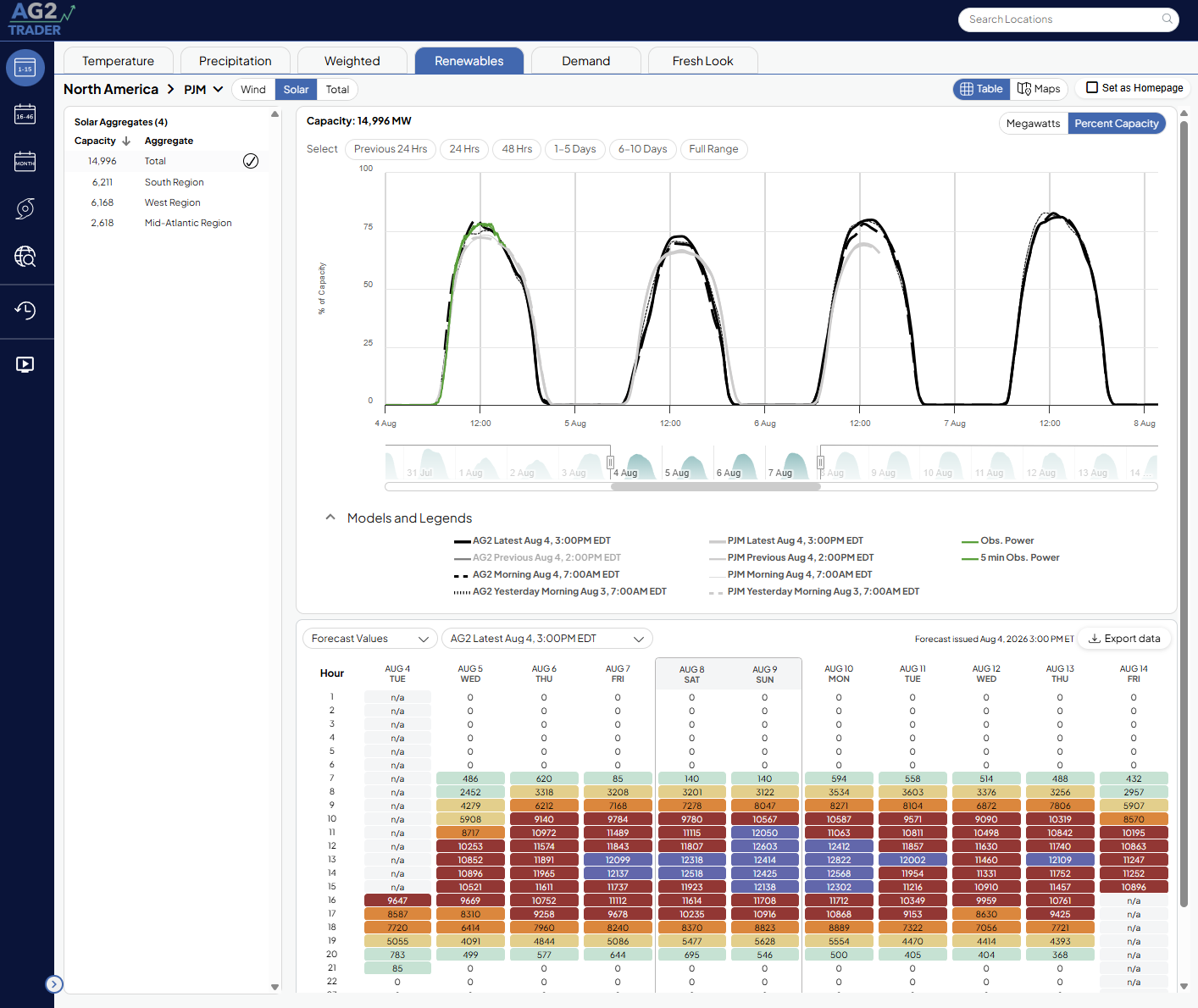Select the 6-10 Days range button
1198x1008 pixels.
642,149
